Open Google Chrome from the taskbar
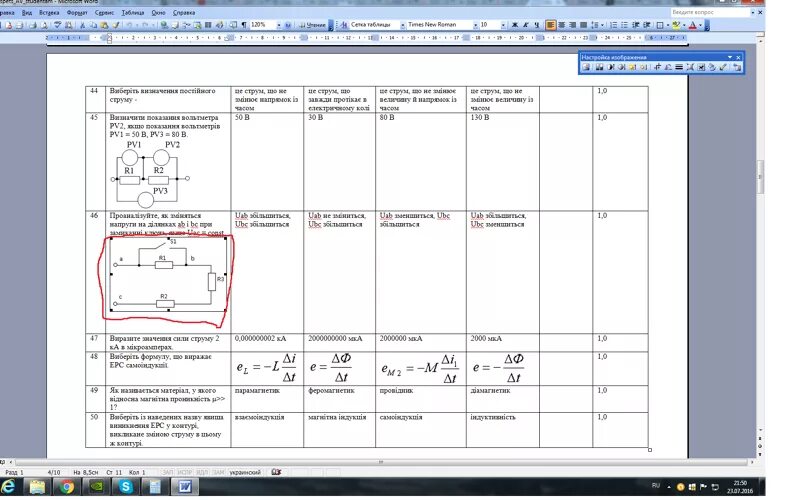The image size is (800, 500). 66,487
